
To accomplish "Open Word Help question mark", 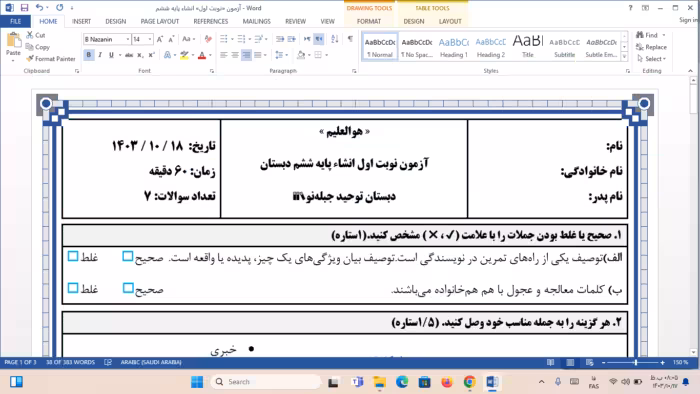I will click(x=630, y=8).
